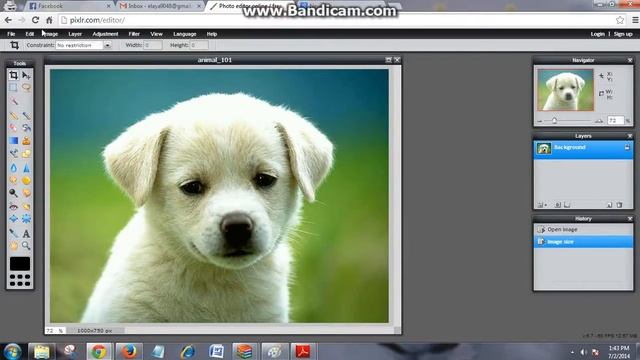This screenshot has width=640, height=360.
Task: Select the Dodge tool
Action: 13,193
